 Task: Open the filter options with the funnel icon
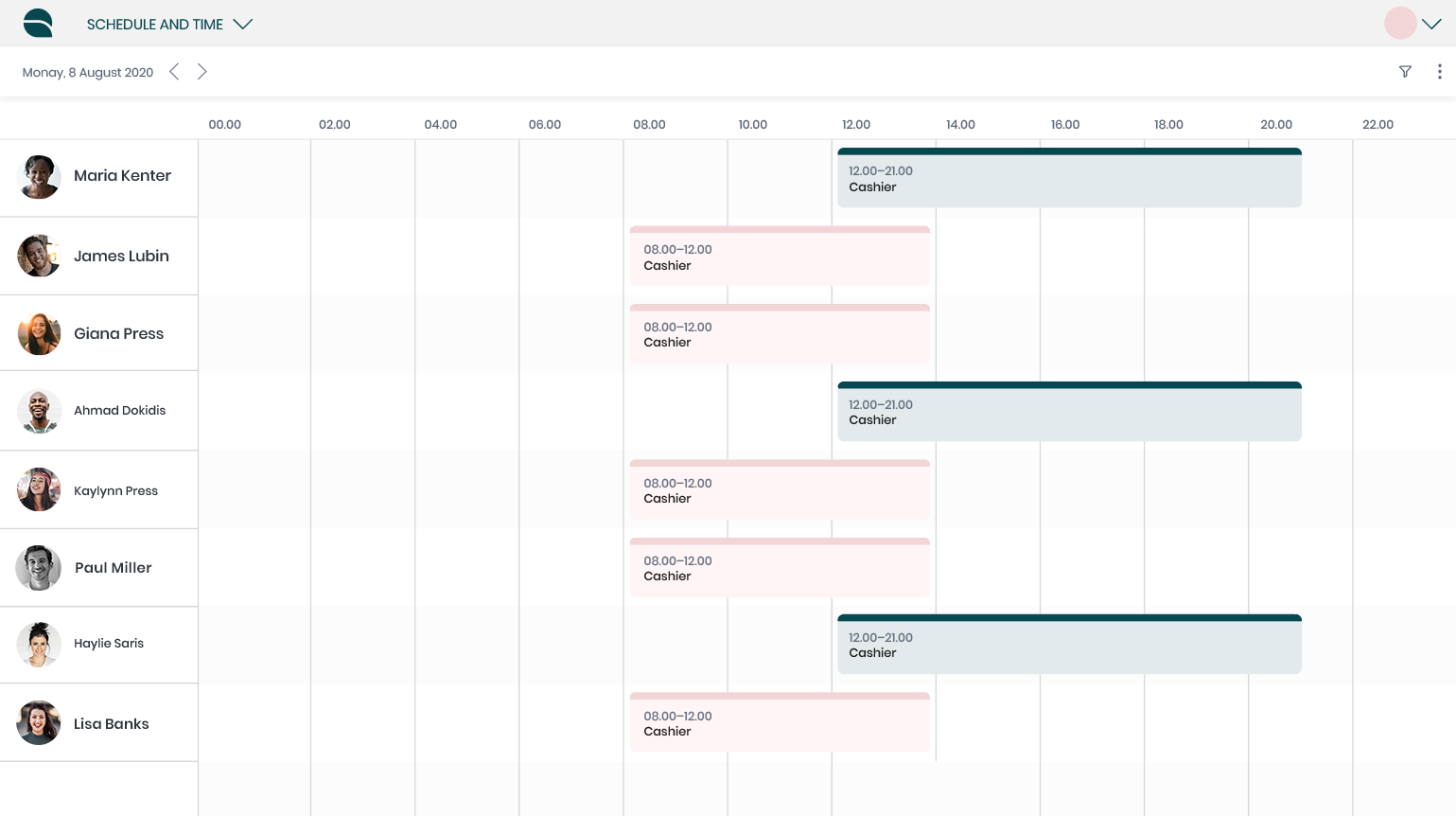pos(1405,71)
